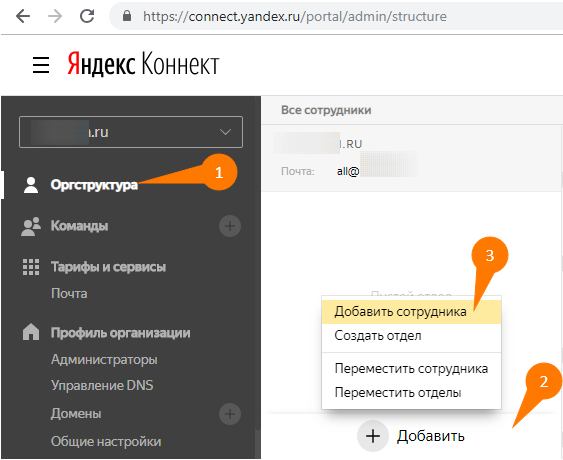Click the Добавить button label
The width and height of the screenshot is (563, 460).
pyautogui.click(x=431, y=436)
